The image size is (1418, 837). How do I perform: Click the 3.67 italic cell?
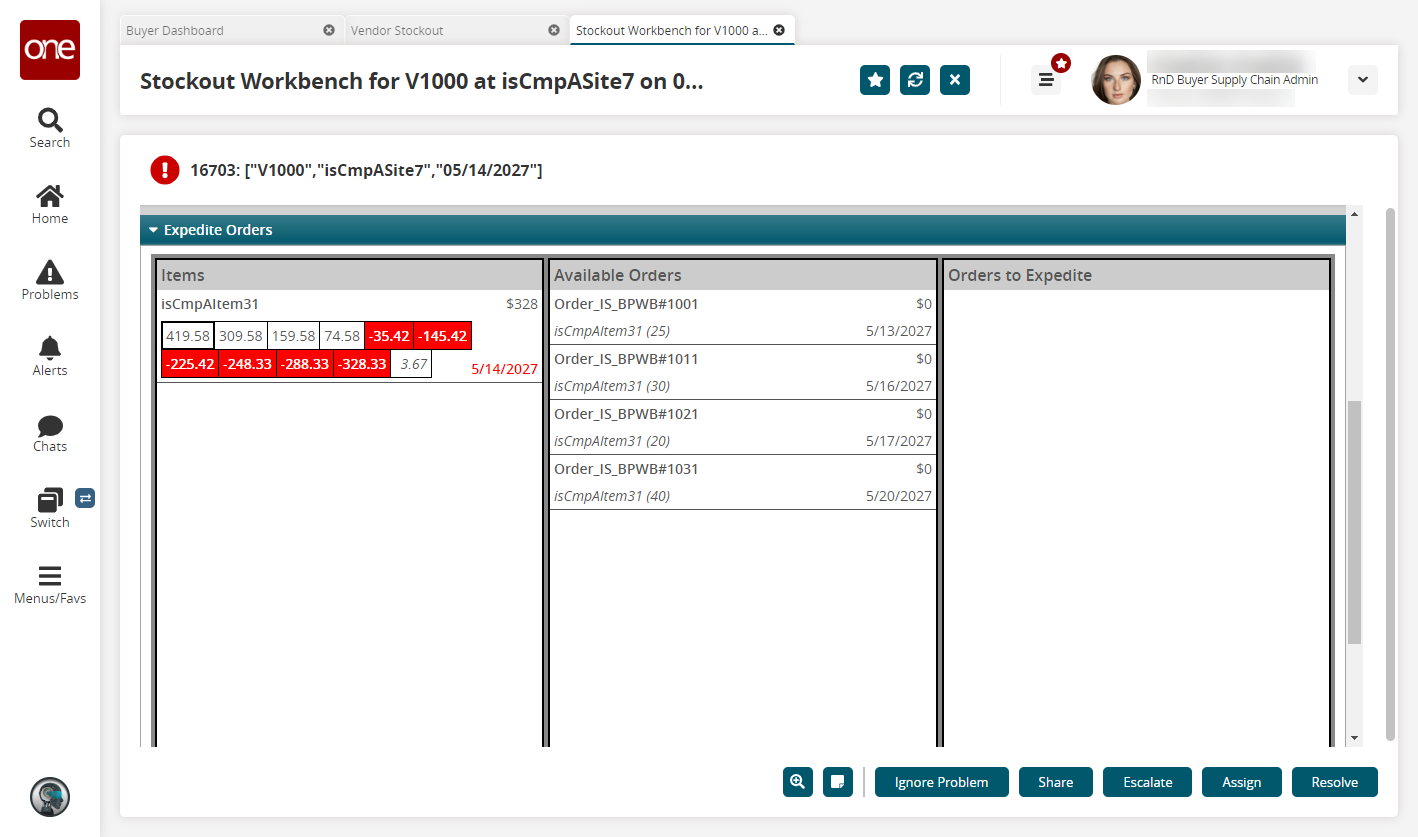tap(411, 364)
